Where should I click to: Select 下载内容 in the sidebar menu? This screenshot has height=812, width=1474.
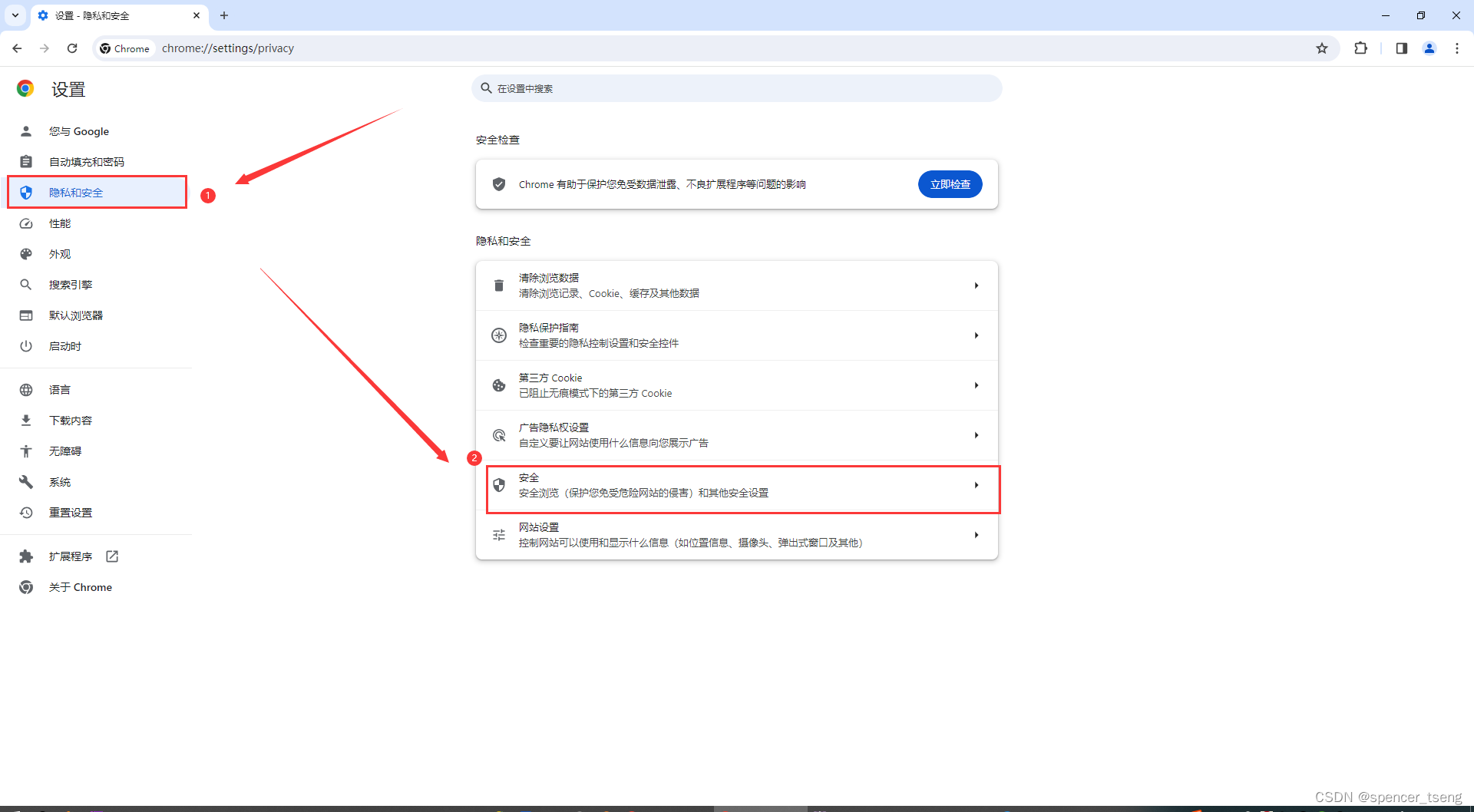tap(71, 420)
